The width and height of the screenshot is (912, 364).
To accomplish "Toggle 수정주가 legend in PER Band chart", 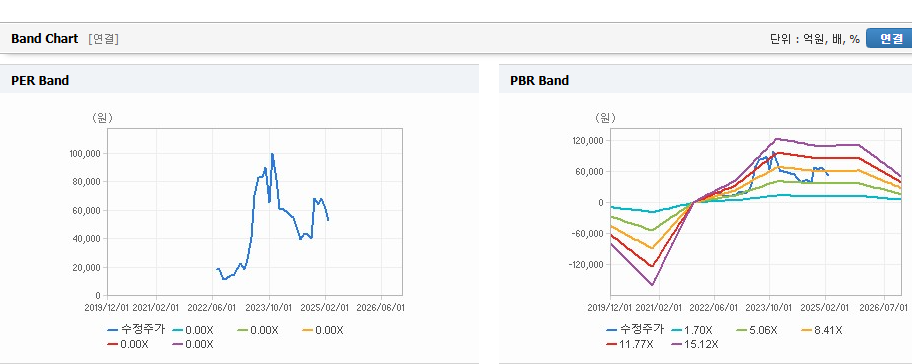I will (x=136, y=330).
